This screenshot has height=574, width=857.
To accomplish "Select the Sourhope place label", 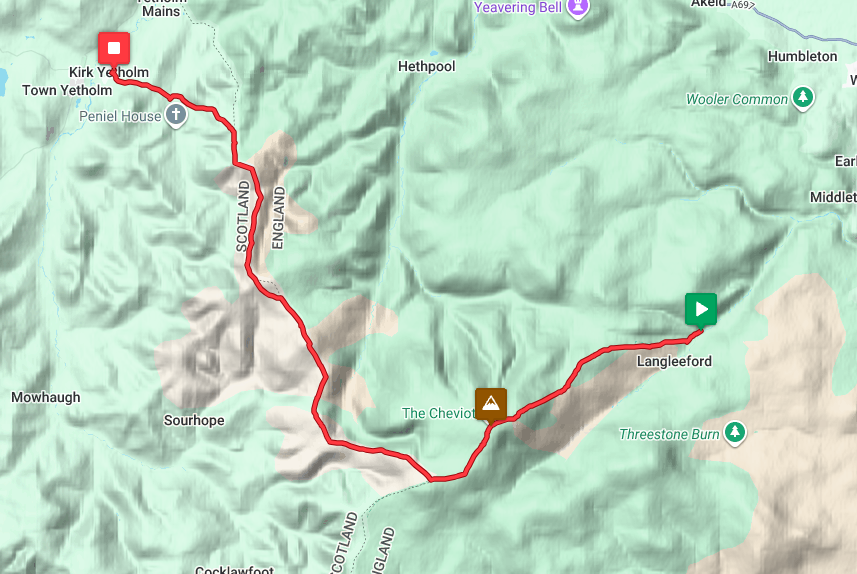I will [194, 420].
